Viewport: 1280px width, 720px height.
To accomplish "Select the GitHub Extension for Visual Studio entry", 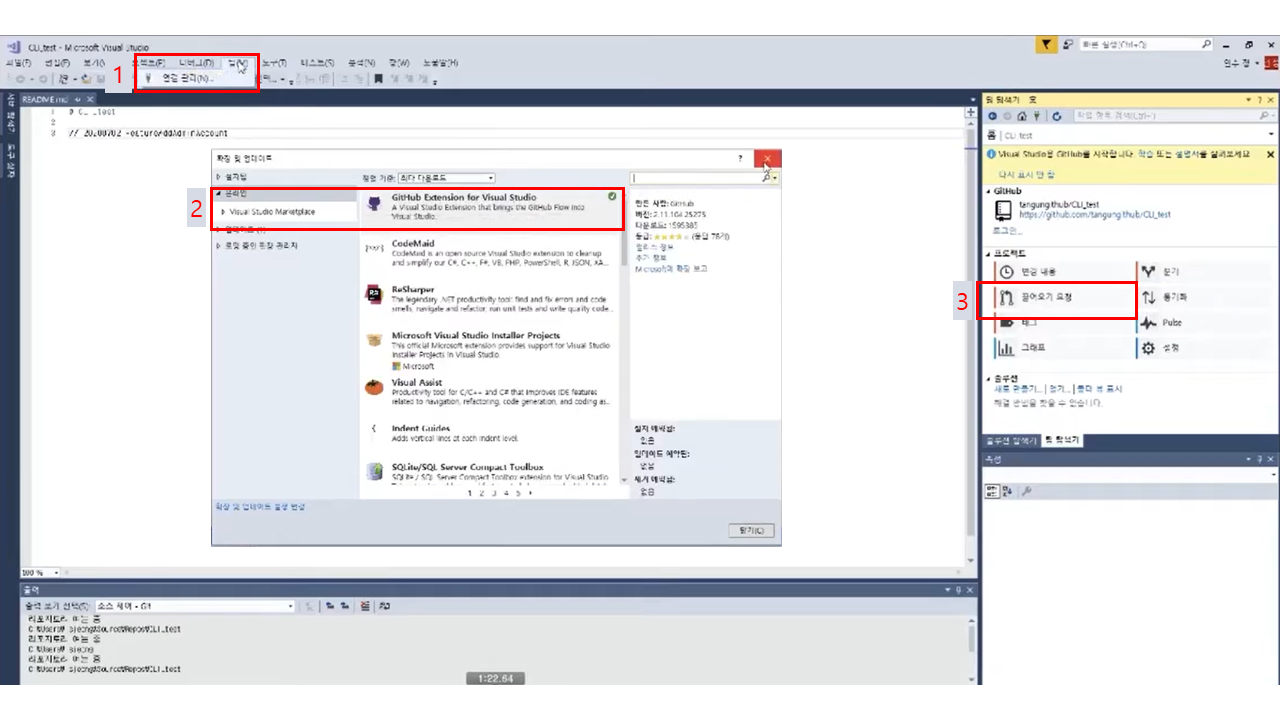I will (490, 210).
